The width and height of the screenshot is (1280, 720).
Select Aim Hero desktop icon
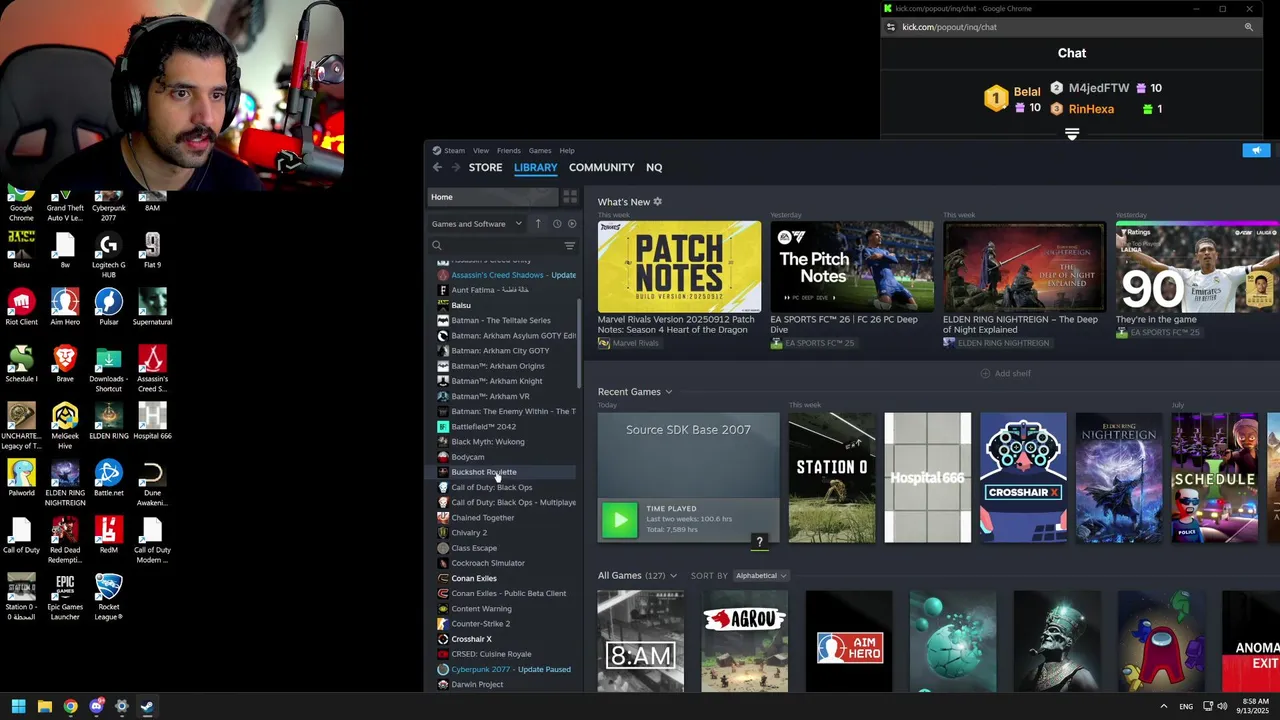tap(65, 308)
